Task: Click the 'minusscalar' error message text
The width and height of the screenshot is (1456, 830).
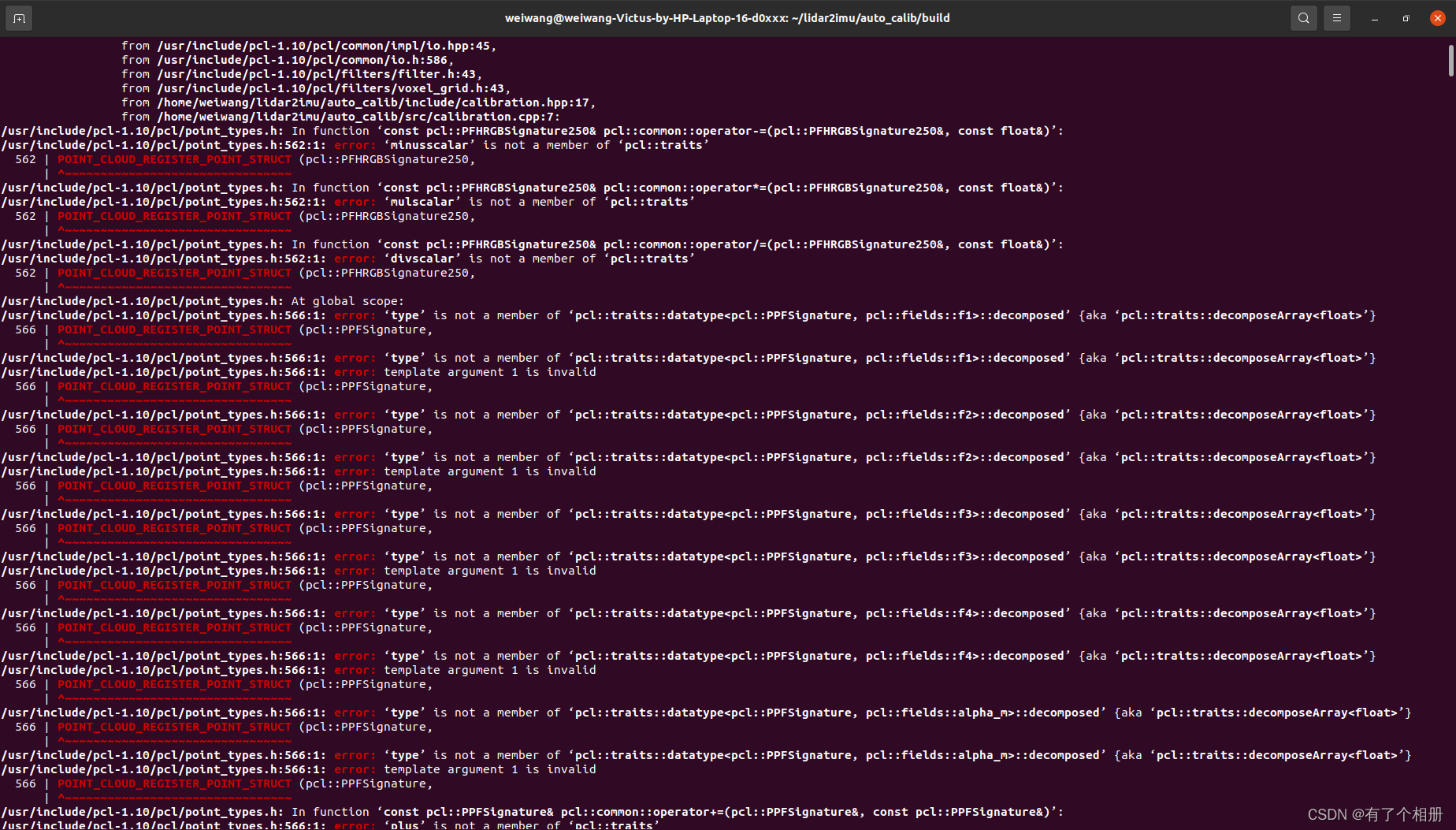Action: [x=355, y=145]
